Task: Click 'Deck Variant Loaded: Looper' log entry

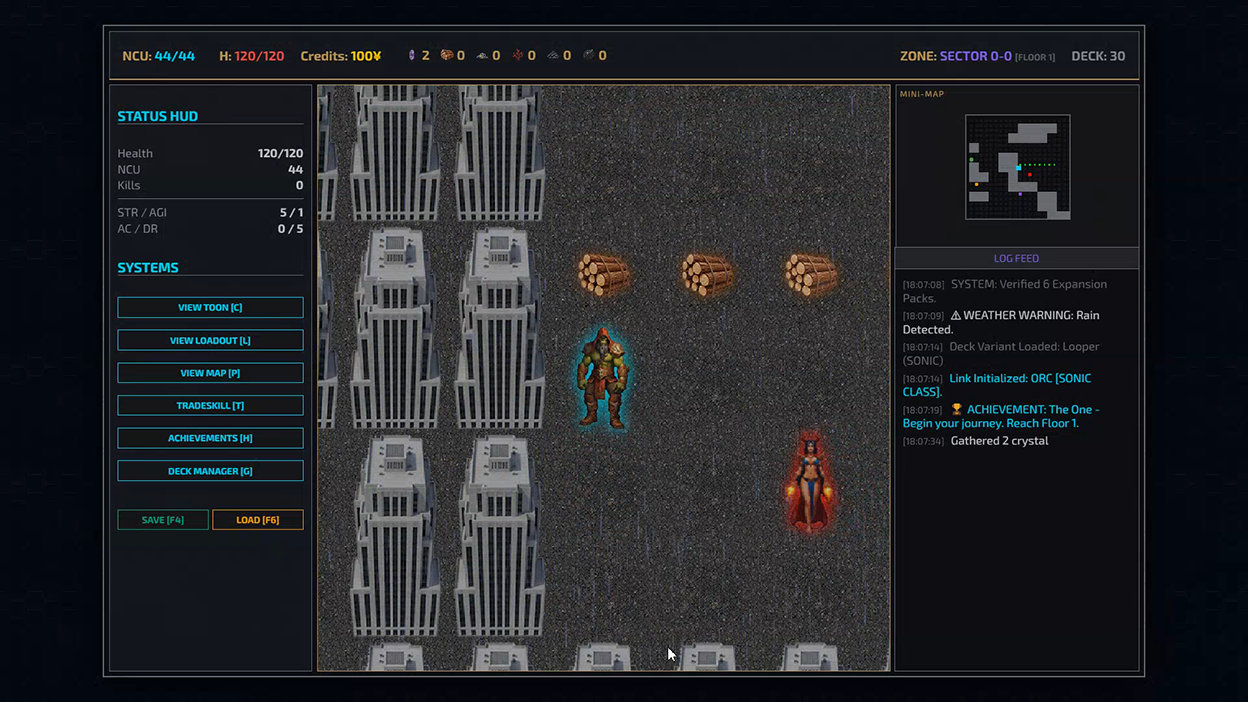Action: pos(1001,353)
